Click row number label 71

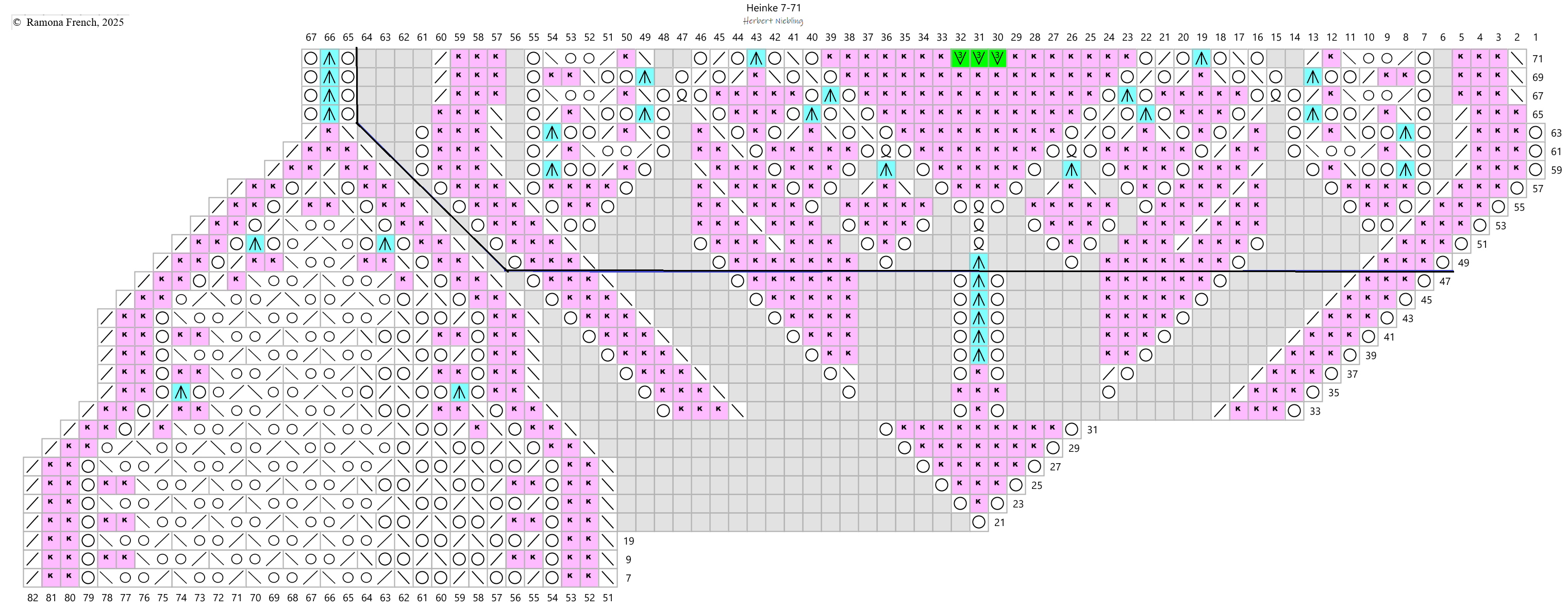coord(1538,59)
